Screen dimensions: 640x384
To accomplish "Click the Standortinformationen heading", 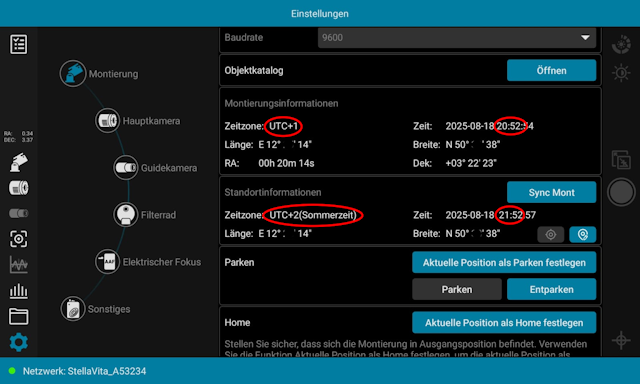I will [x=273, y=192].
